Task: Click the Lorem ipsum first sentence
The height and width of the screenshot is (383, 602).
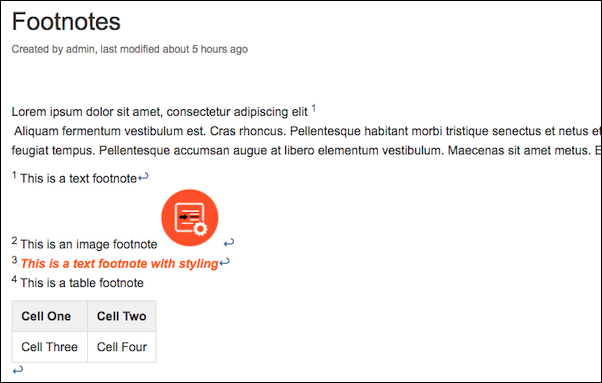Action: pyautogui.click(x=159, y=112)
